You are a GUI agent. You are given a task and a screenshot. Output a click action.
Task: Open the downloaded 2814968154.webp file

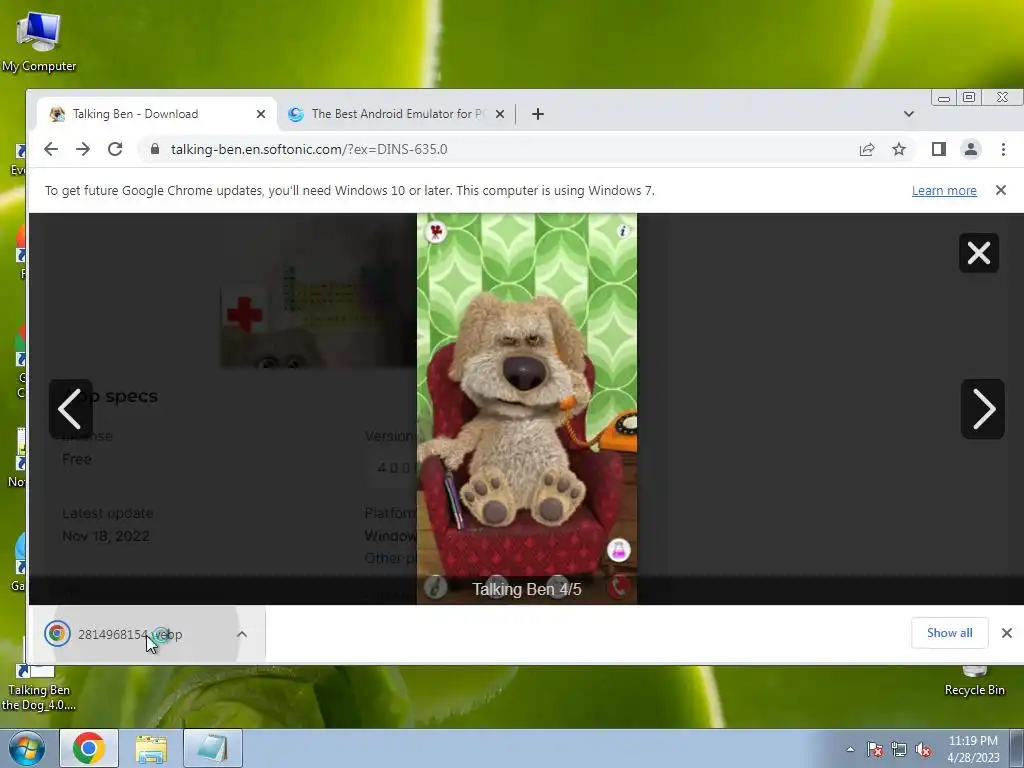coord(131,634)
